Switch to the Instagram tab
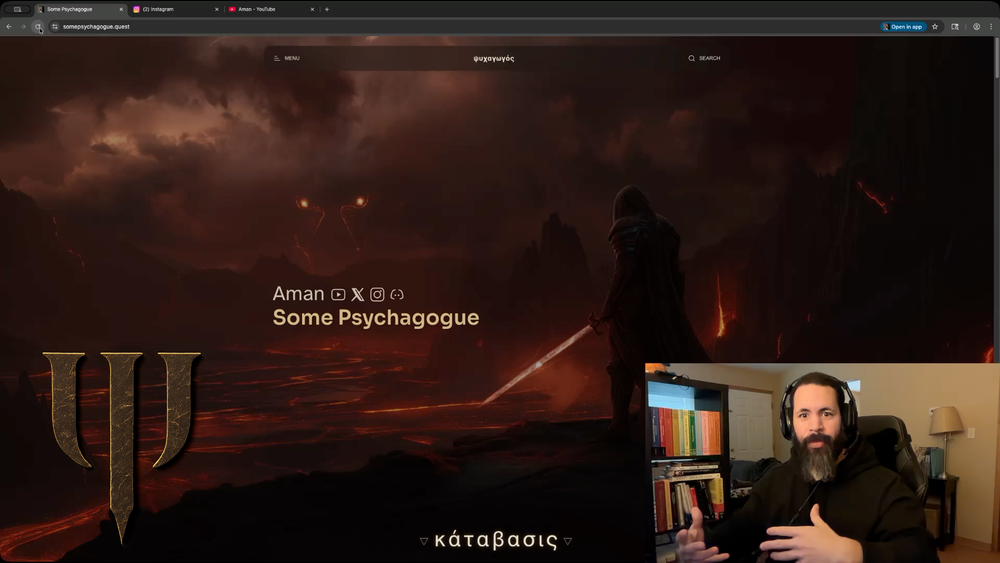Screen dimensions: 1000x563 point(170,9)
